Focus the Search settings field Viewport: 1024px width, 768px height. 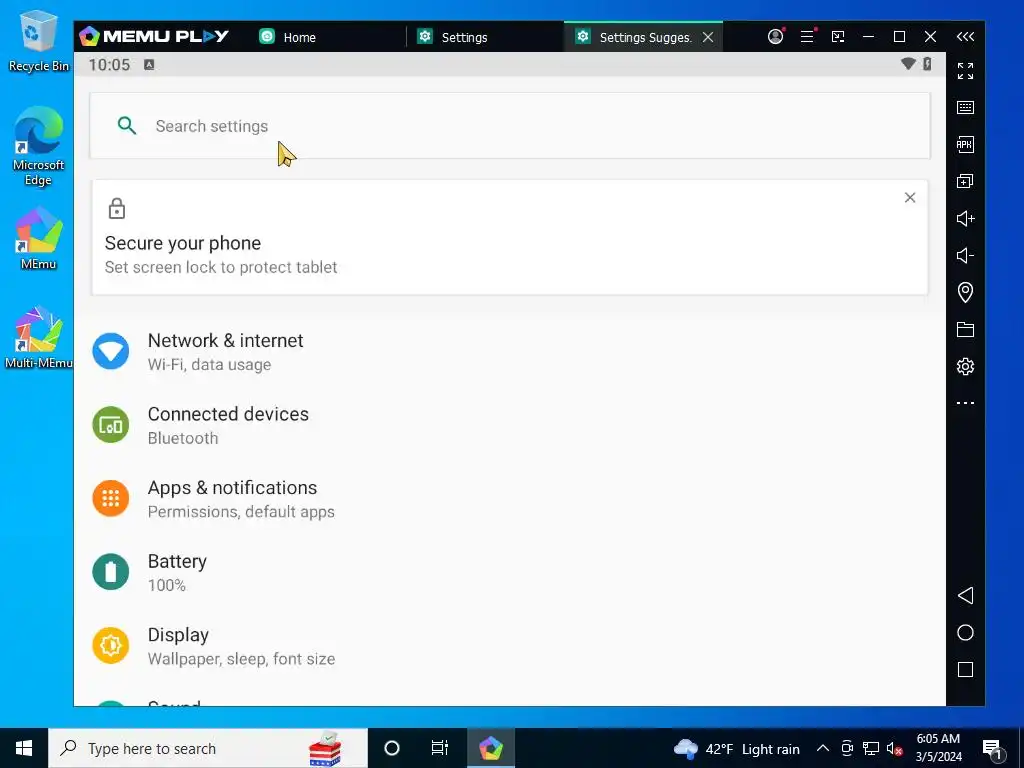510,125
